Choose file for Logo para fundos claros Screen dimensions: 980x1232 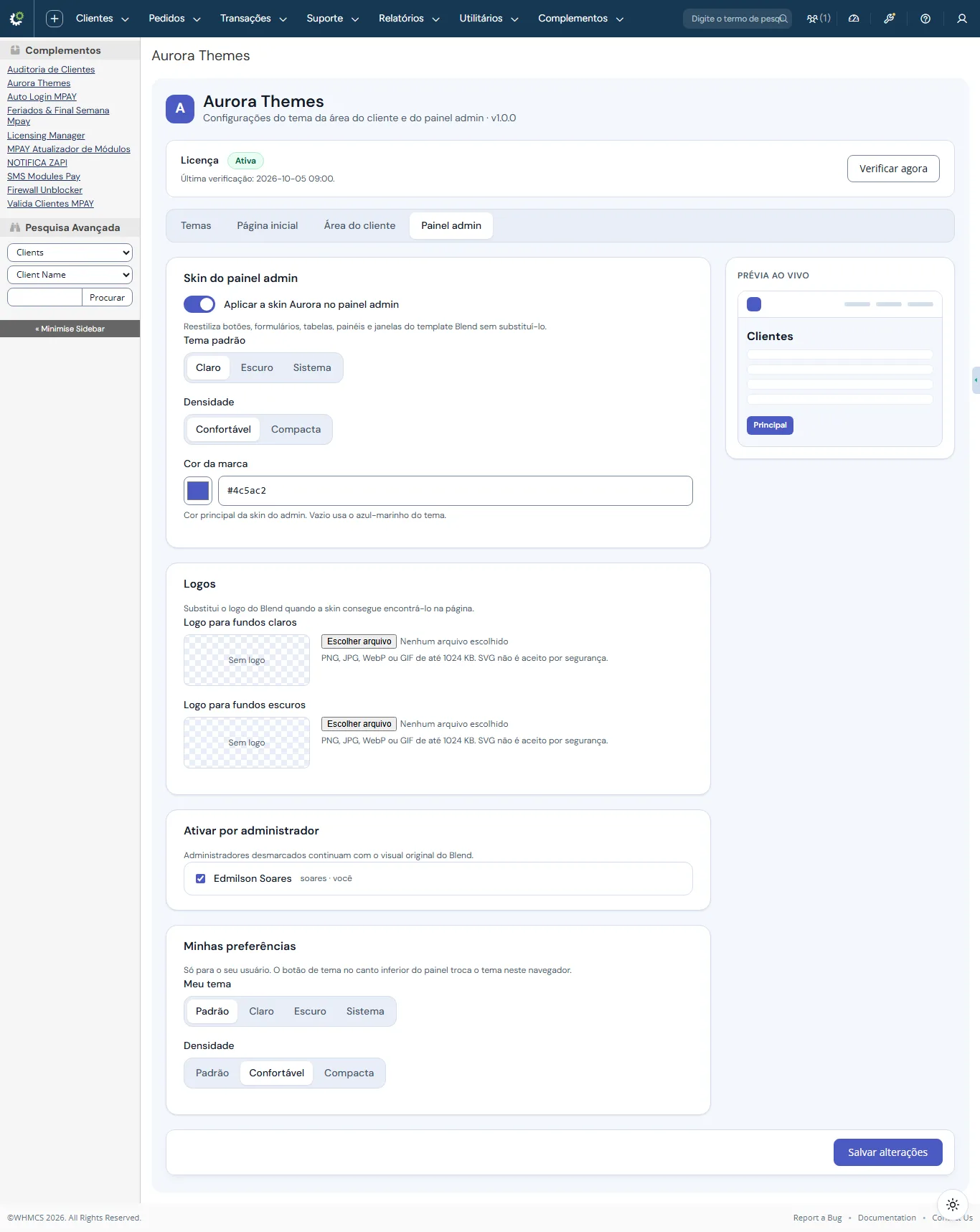pos(359,641)
